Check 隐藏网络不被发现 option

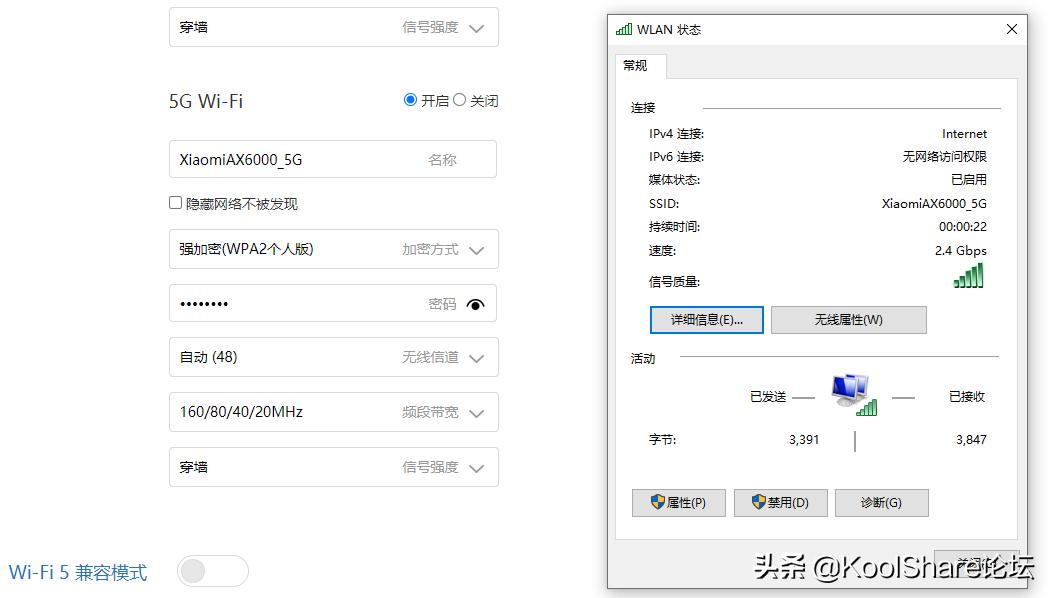(175, 202)
